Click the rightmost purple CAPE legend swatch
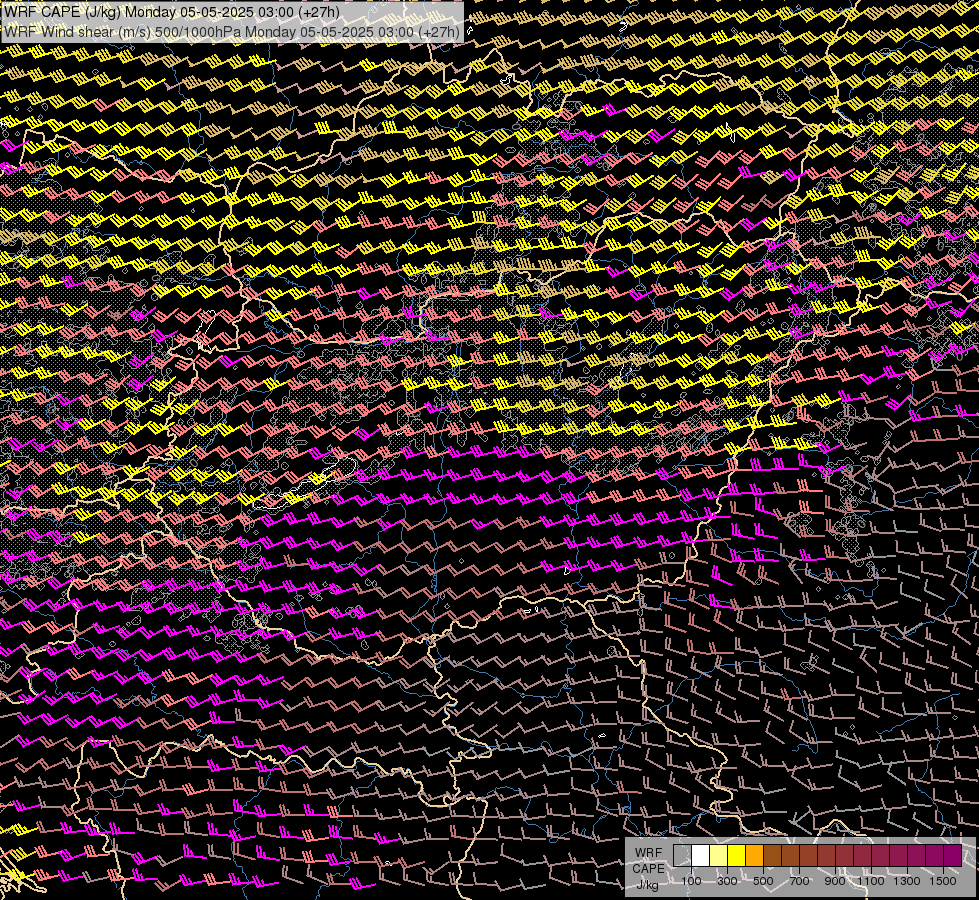This screenshot has width=979, height=900. (952, 856)
